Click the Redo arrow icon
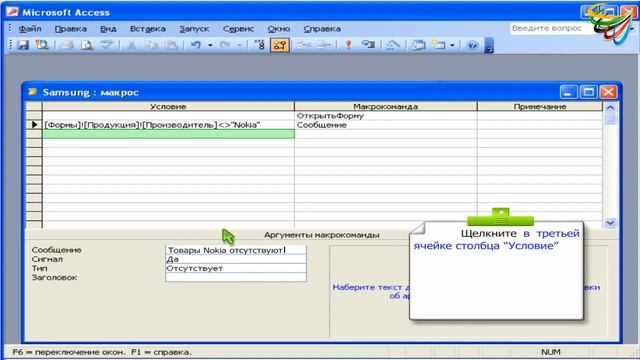Image resolution: width=640 pixels, height=360 pixels. click(225, 45)
